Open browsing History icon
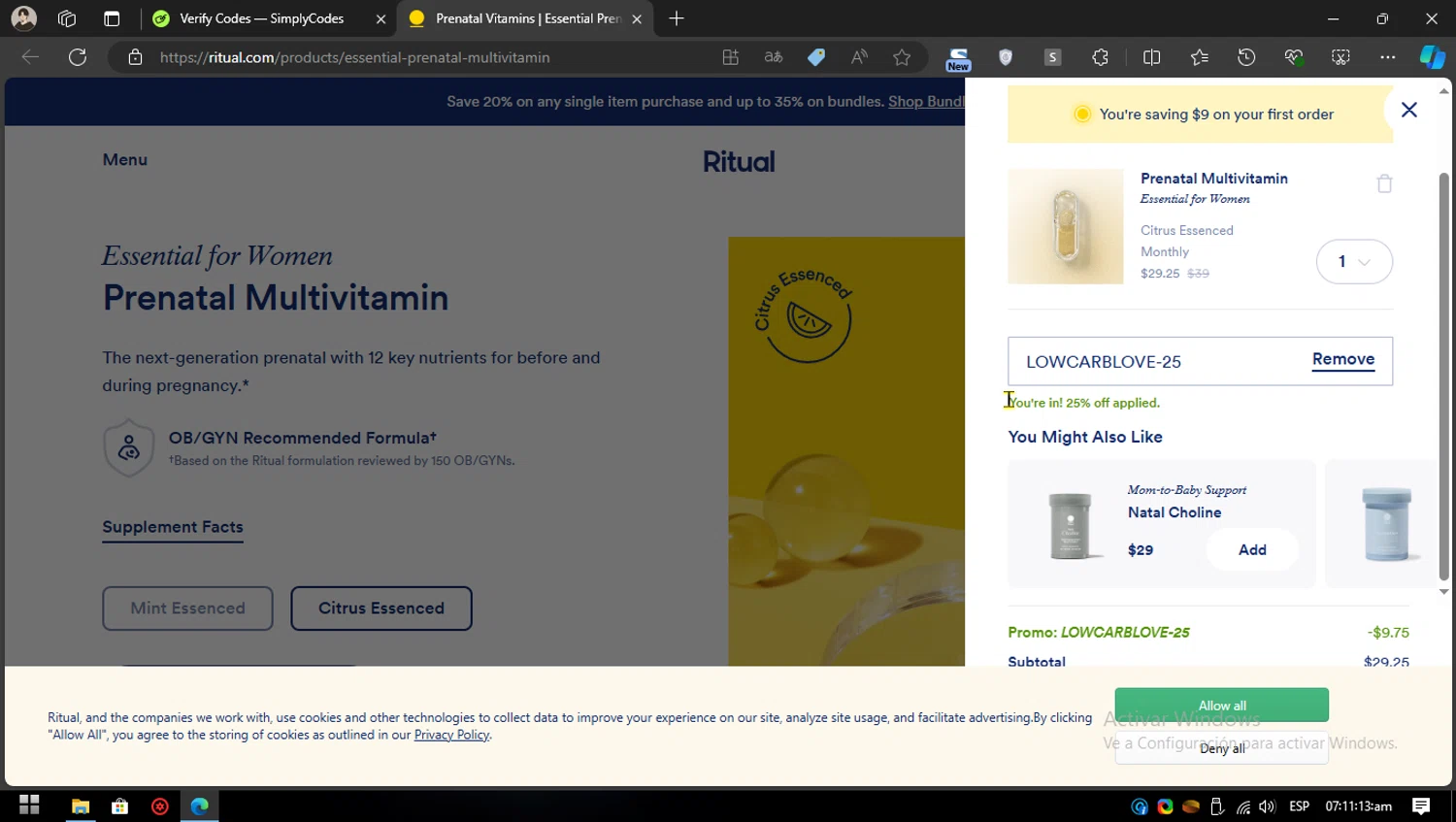This screenshot has height=822, width=1456. point(1246,57)
